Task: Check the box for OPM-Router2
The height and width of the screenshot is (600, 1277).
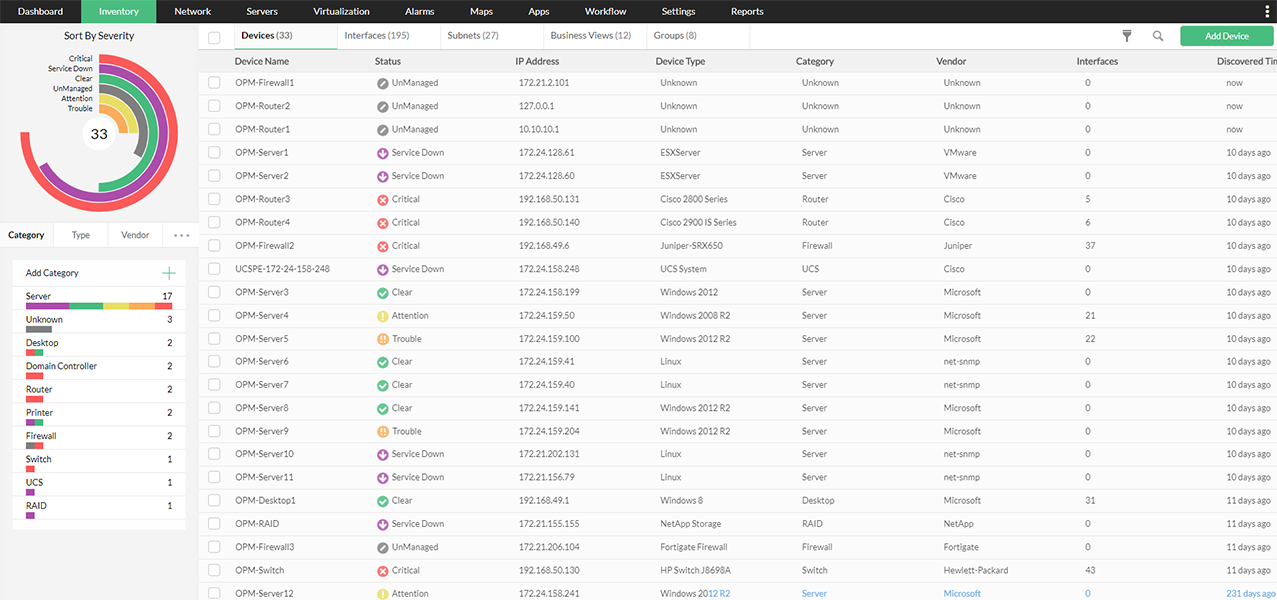Action: coord(214,106)
